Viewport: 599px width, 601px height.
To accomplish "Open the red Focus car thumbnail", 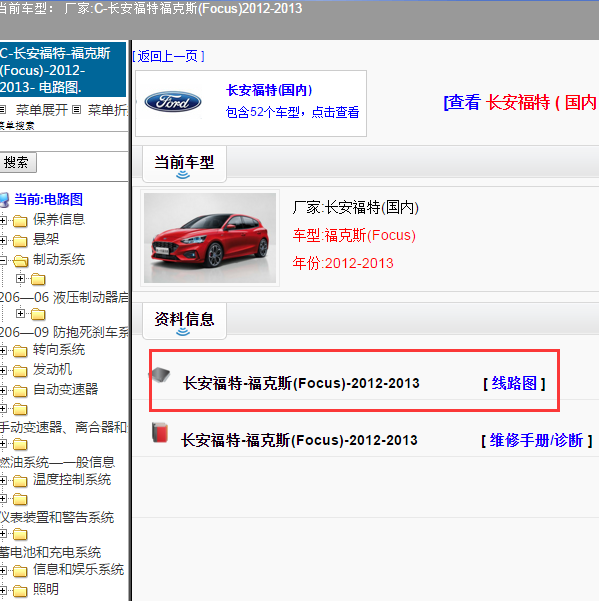I will (210, 238).
